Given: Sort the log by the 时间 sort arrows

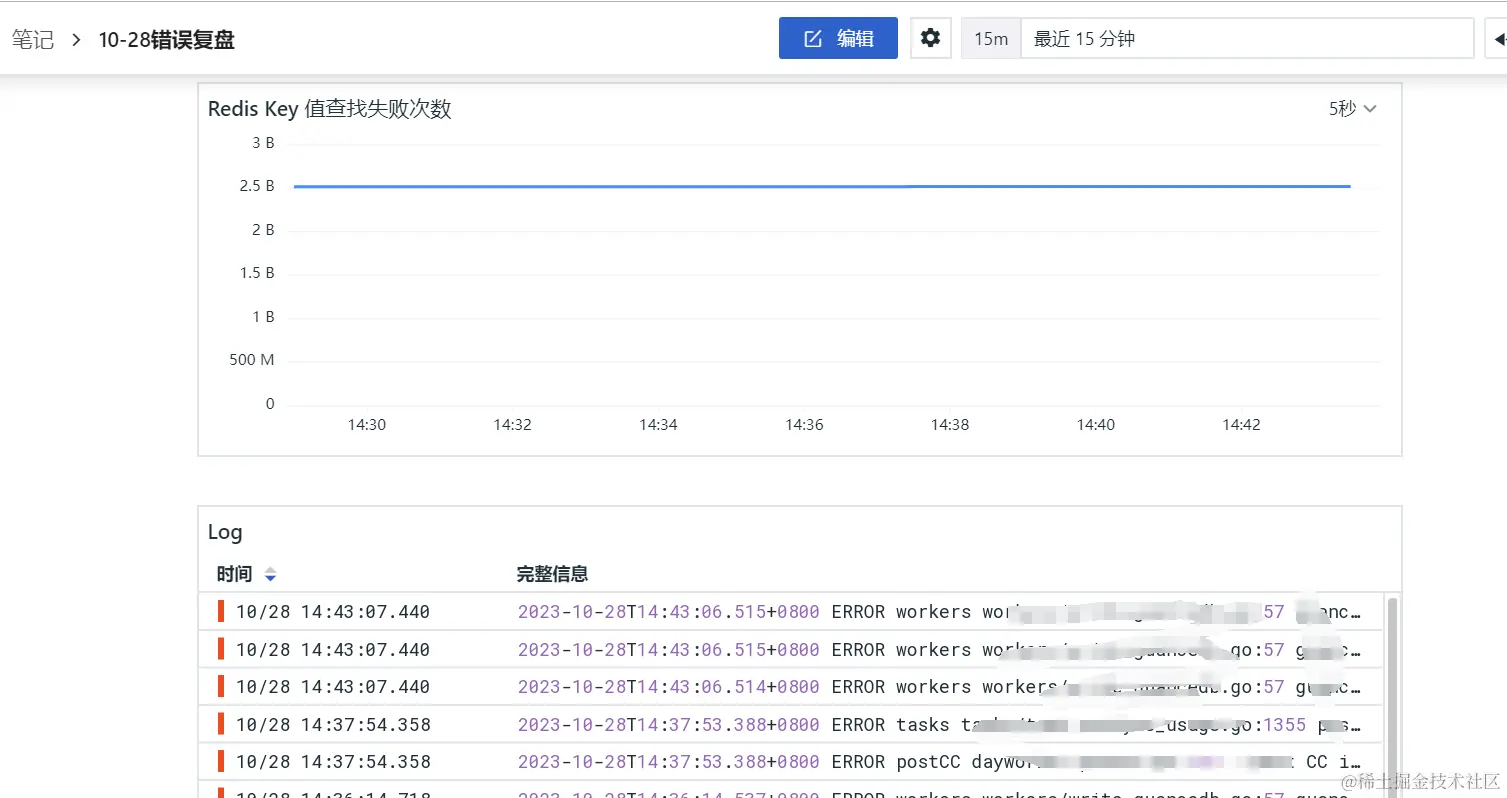Looking at the screenshot, I should coord(270,575).
